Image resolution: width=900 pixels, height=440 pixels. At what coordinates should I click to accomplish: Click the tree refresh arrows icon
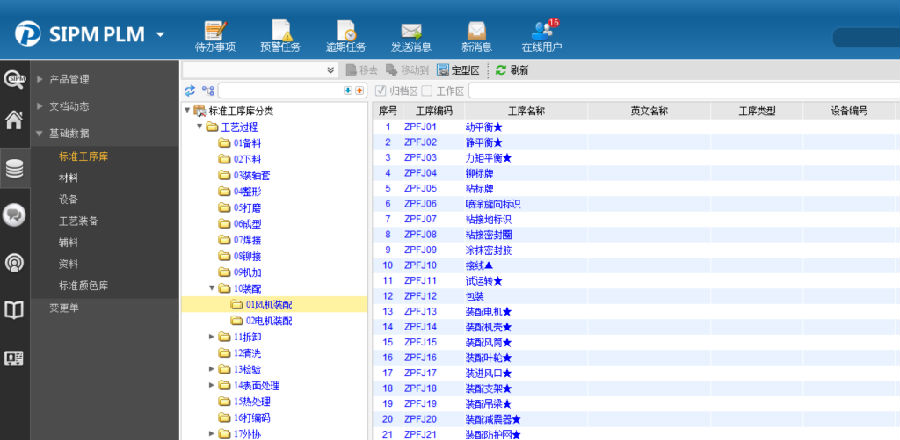(x=190, y=90)
